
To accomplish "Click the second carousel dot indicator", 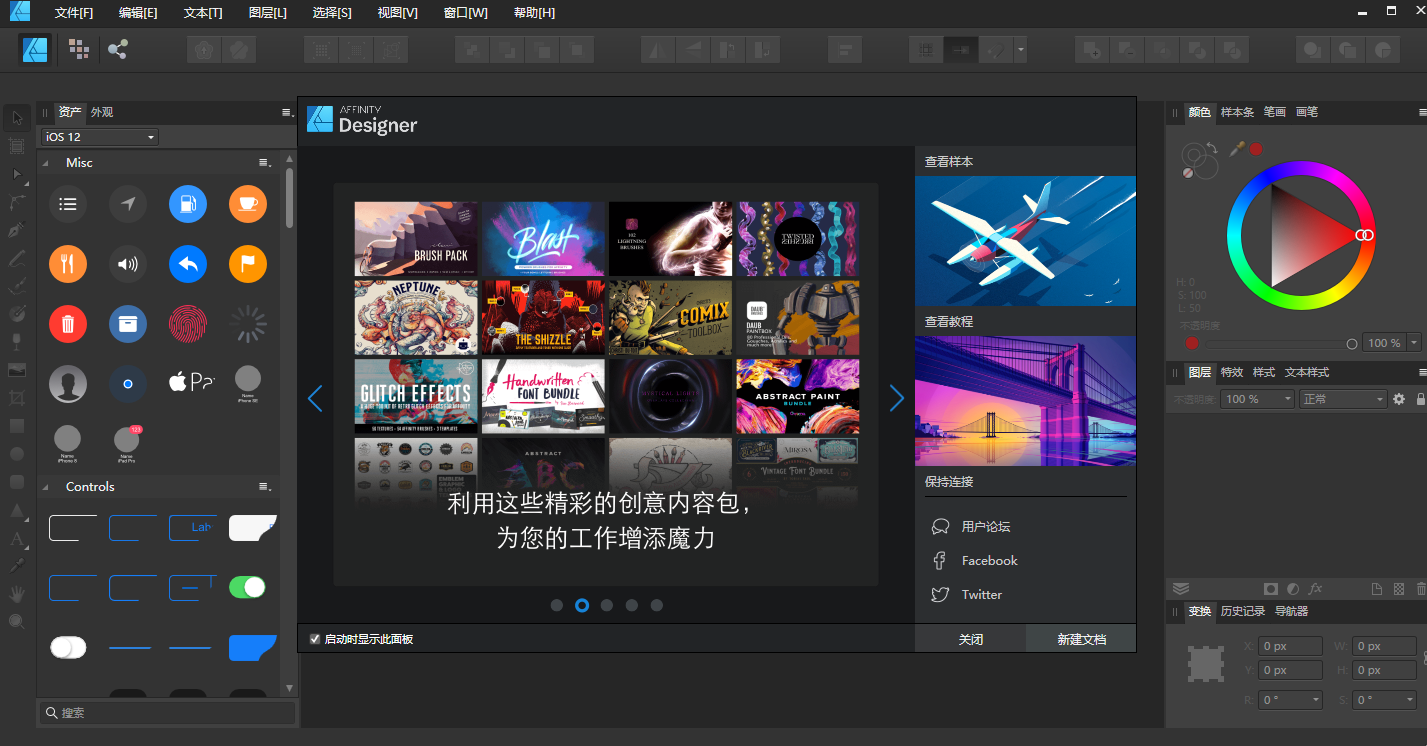I will coord(582,604).
